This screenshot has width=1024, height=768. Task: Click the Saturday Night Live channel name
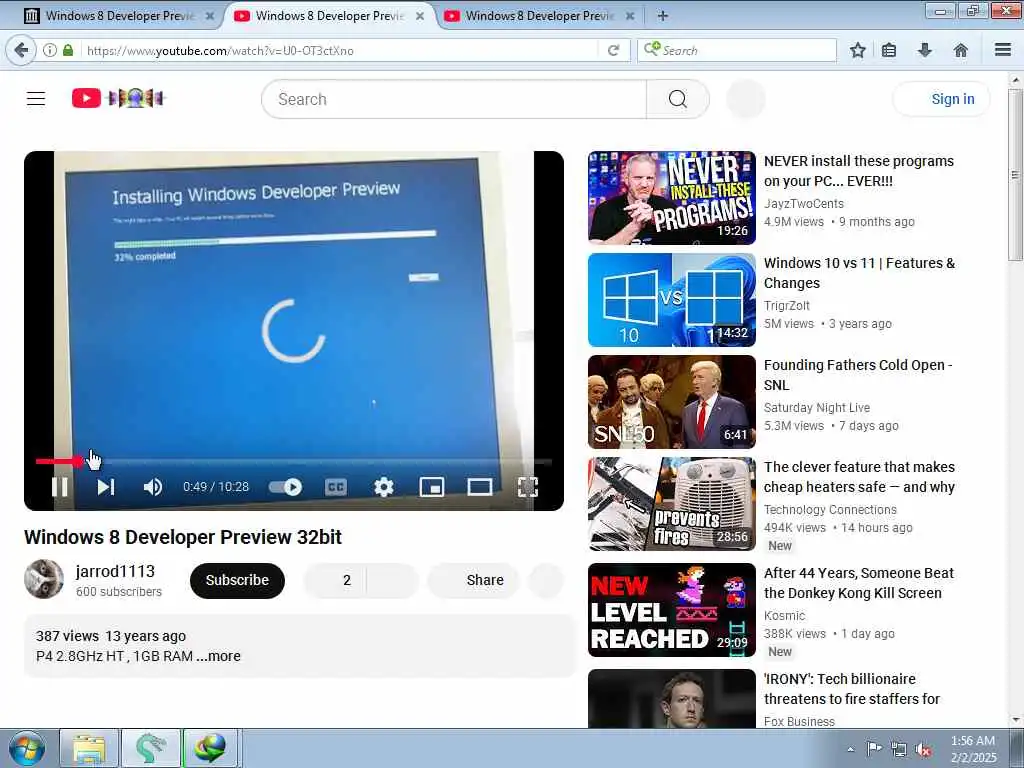click(817, 408)
